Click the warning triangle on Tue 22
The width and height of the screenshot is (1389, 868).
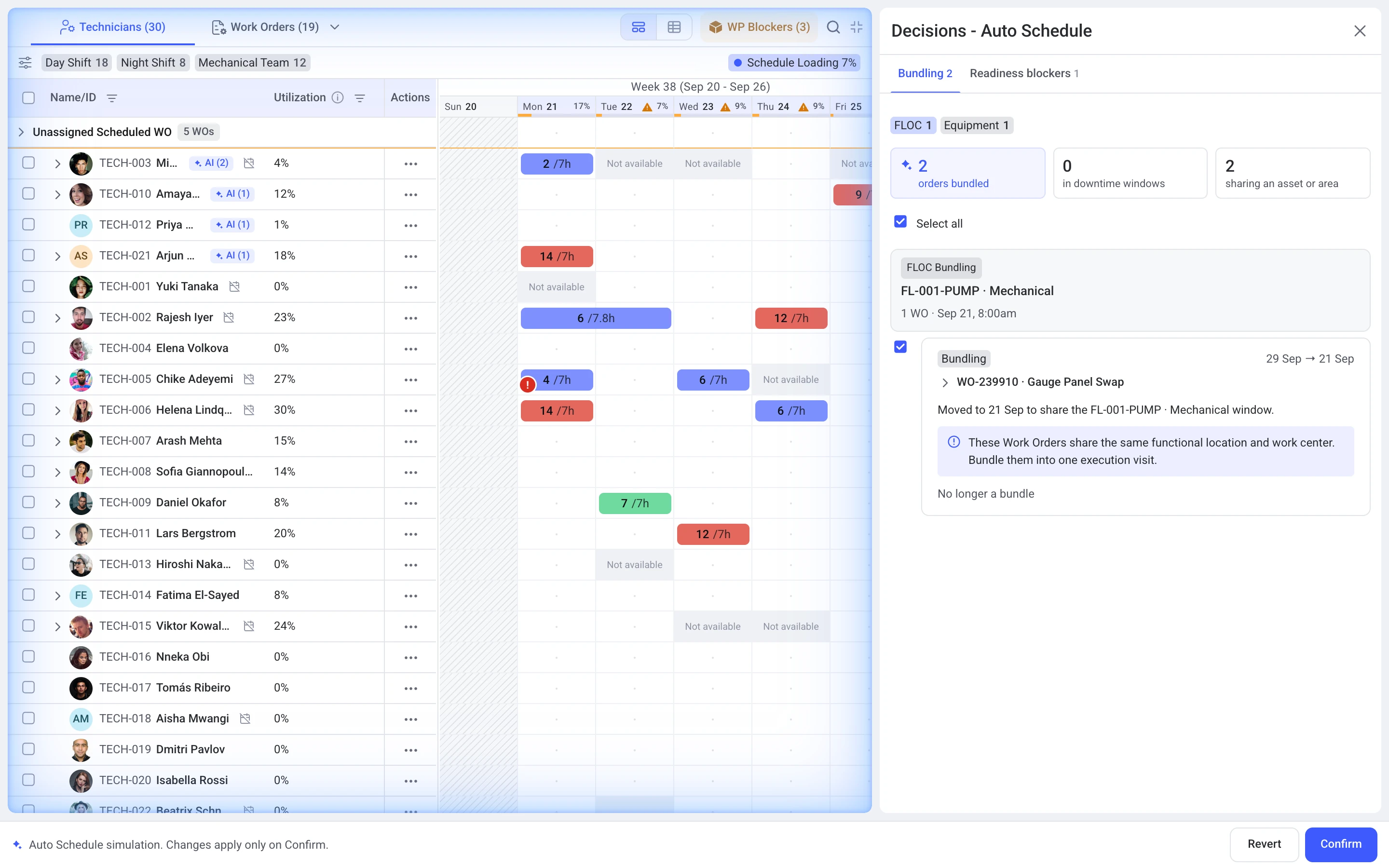pos(647,107)
